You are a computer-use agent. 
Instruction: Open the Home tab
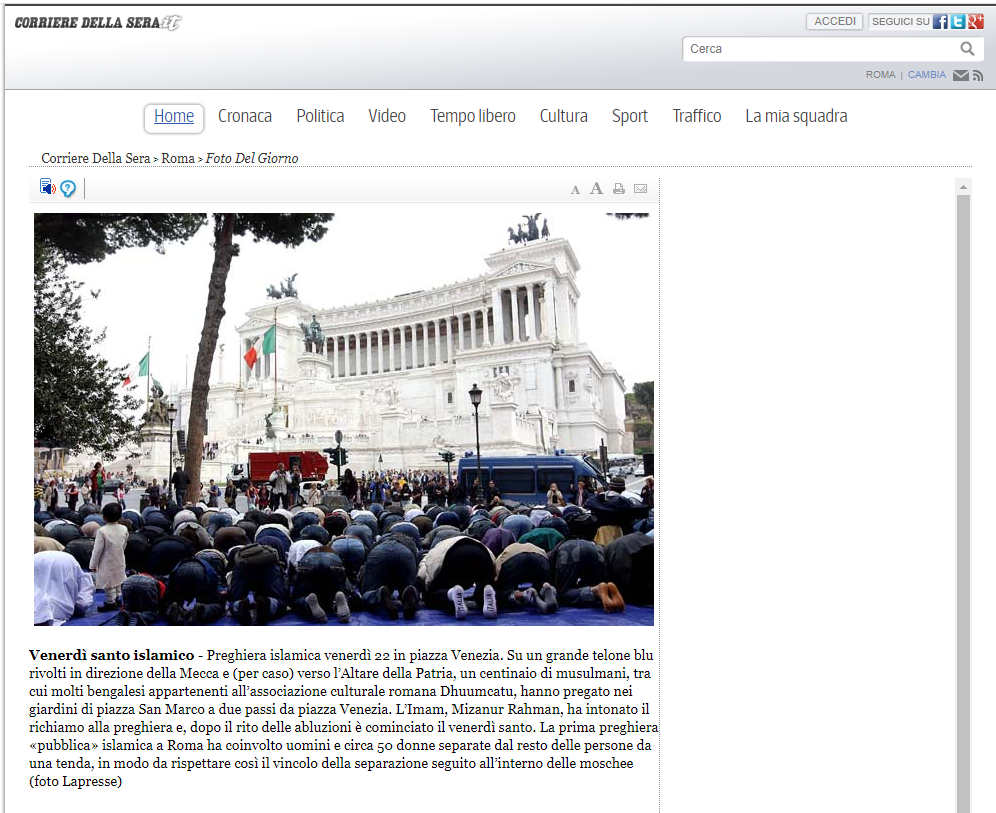coord(174,117)
